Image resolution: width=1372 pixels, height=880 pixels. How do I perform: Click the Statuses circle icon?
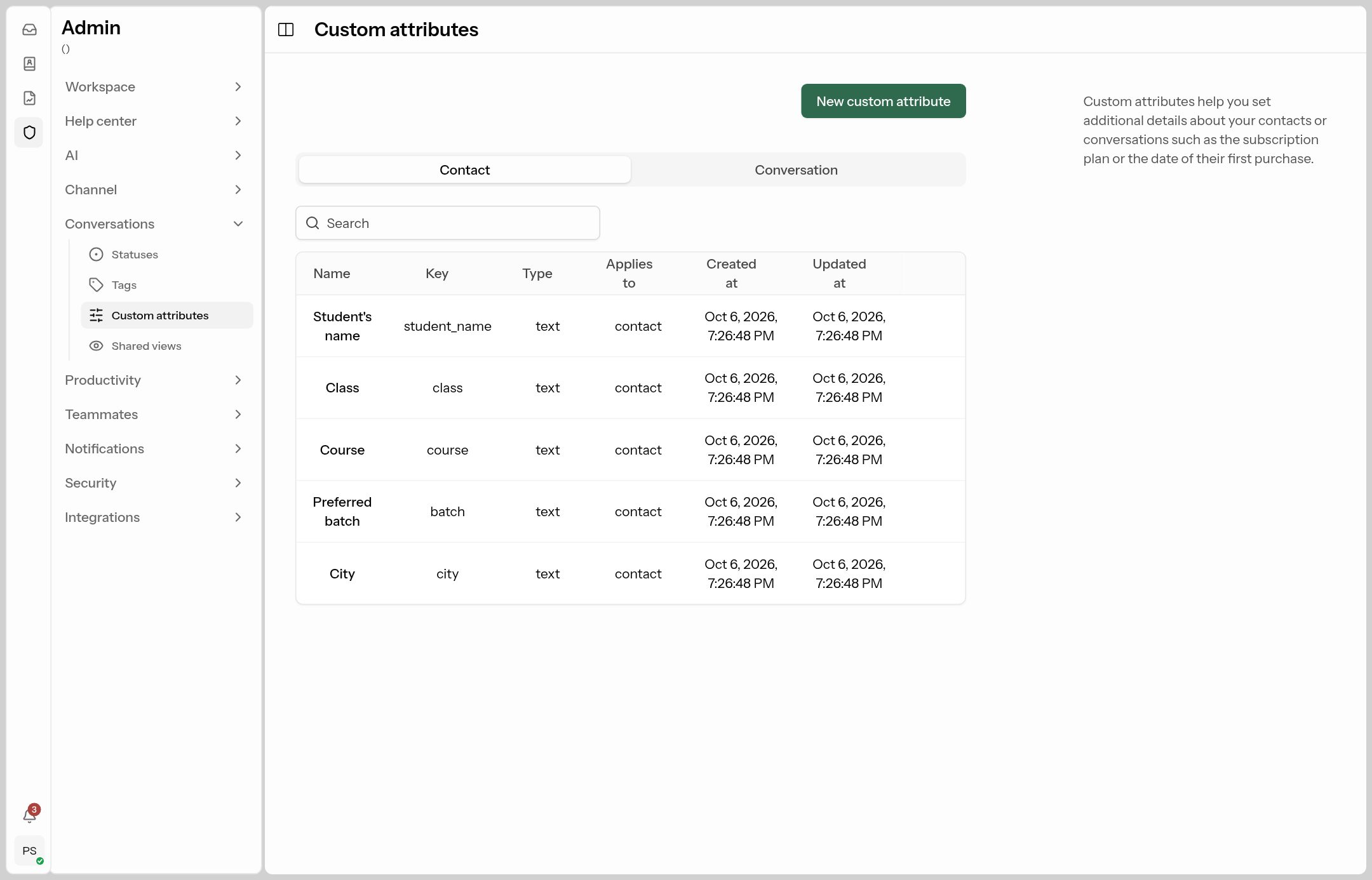[96, 255]
